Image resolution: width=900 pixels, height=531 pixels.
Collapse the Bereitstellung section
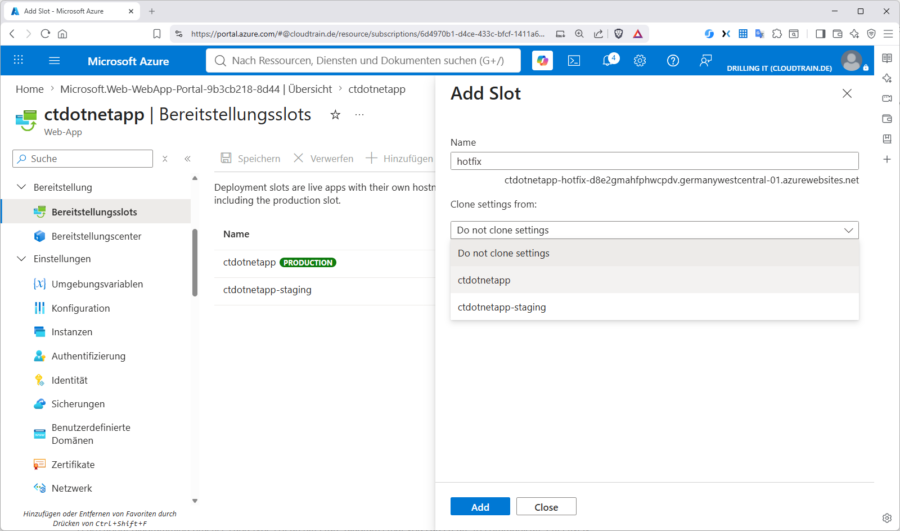pyautogui.click(x=21, y=187)
